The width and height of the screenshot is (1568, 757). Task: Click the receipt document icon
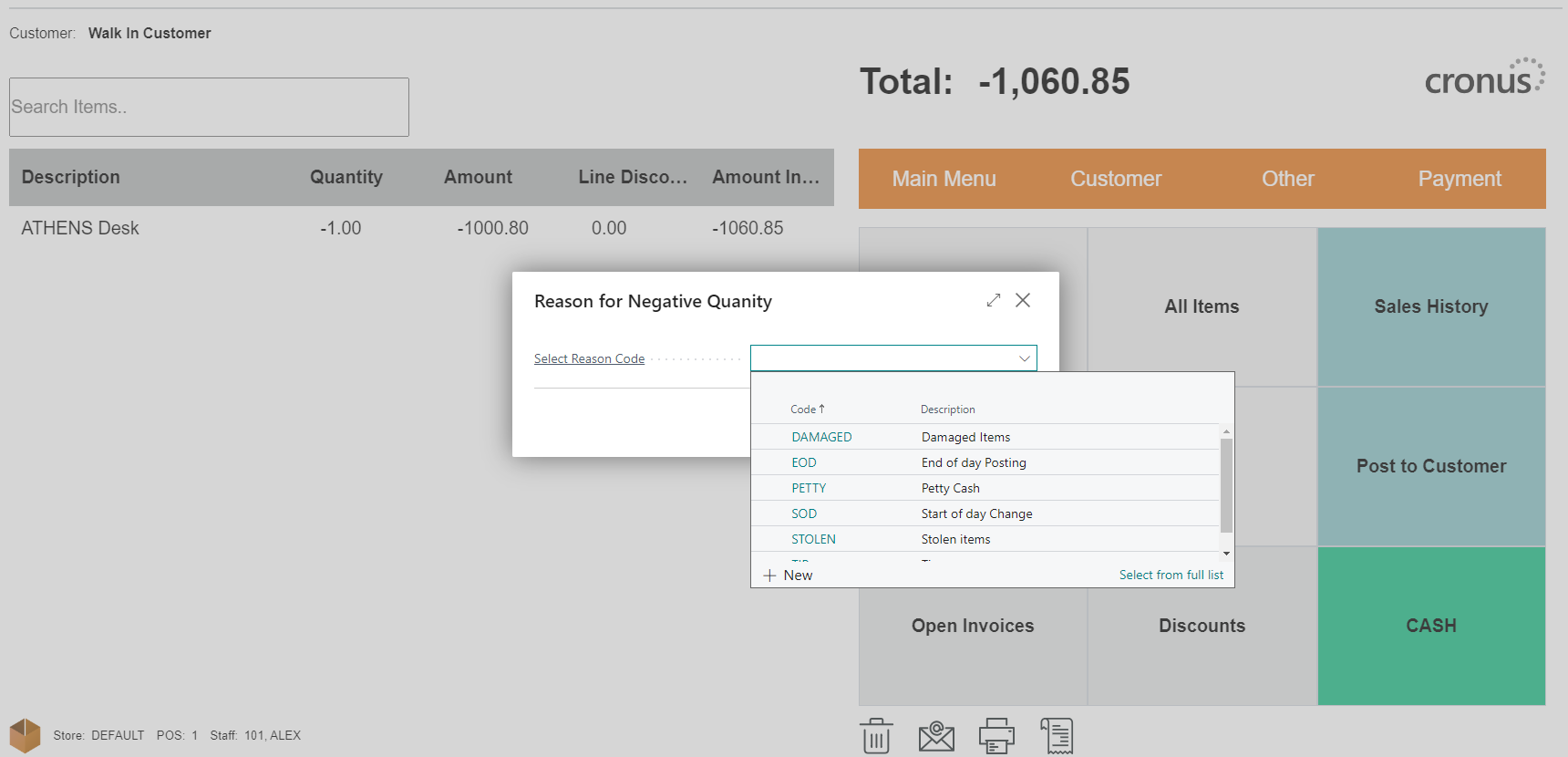pyautogui.click(x=1057, y=736)
